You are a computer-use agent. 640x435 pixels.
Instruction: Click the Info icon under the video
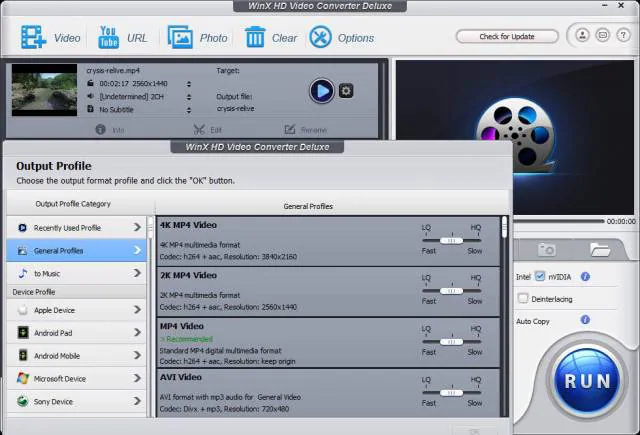click(x=100, y=129)
